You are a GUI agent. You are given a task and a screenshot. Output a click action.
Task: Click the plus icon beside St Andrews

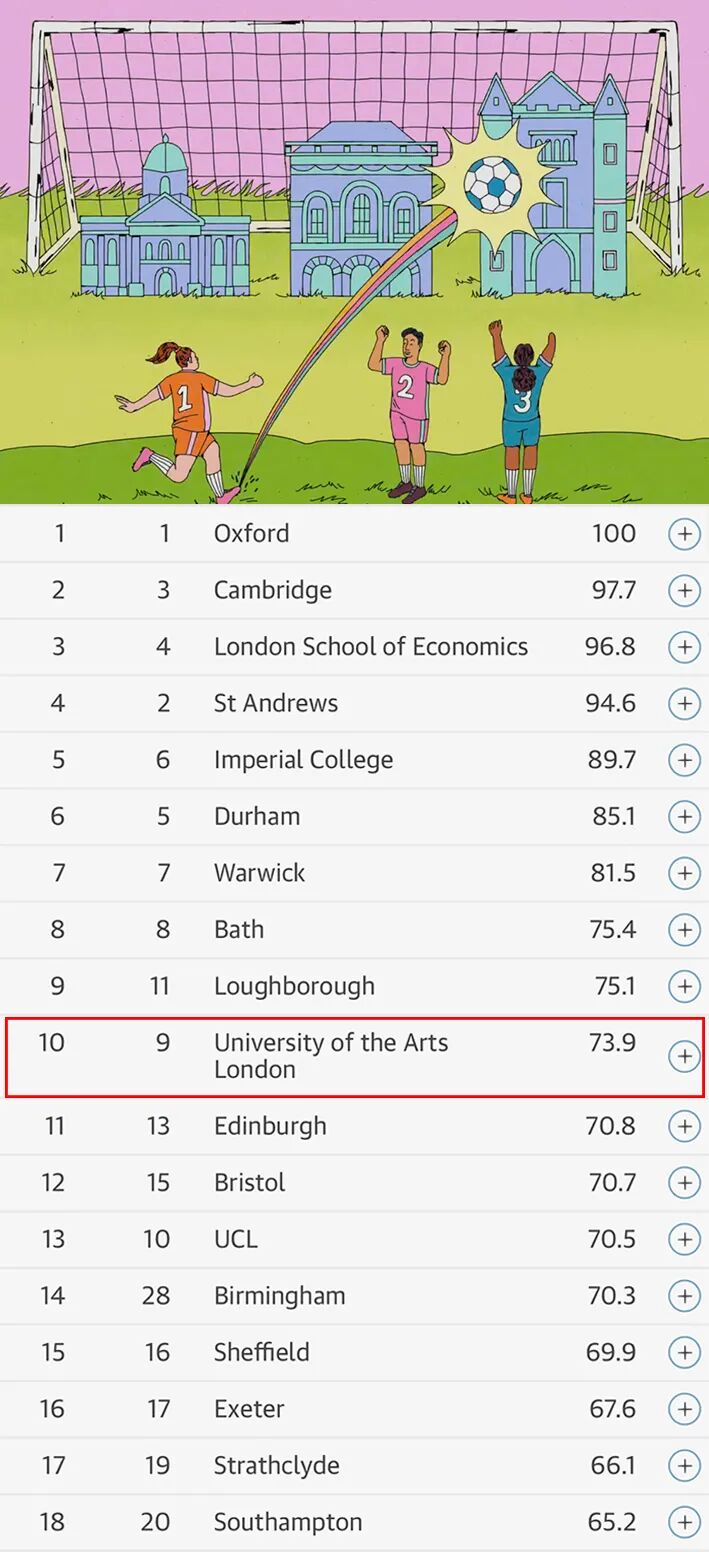684,703
